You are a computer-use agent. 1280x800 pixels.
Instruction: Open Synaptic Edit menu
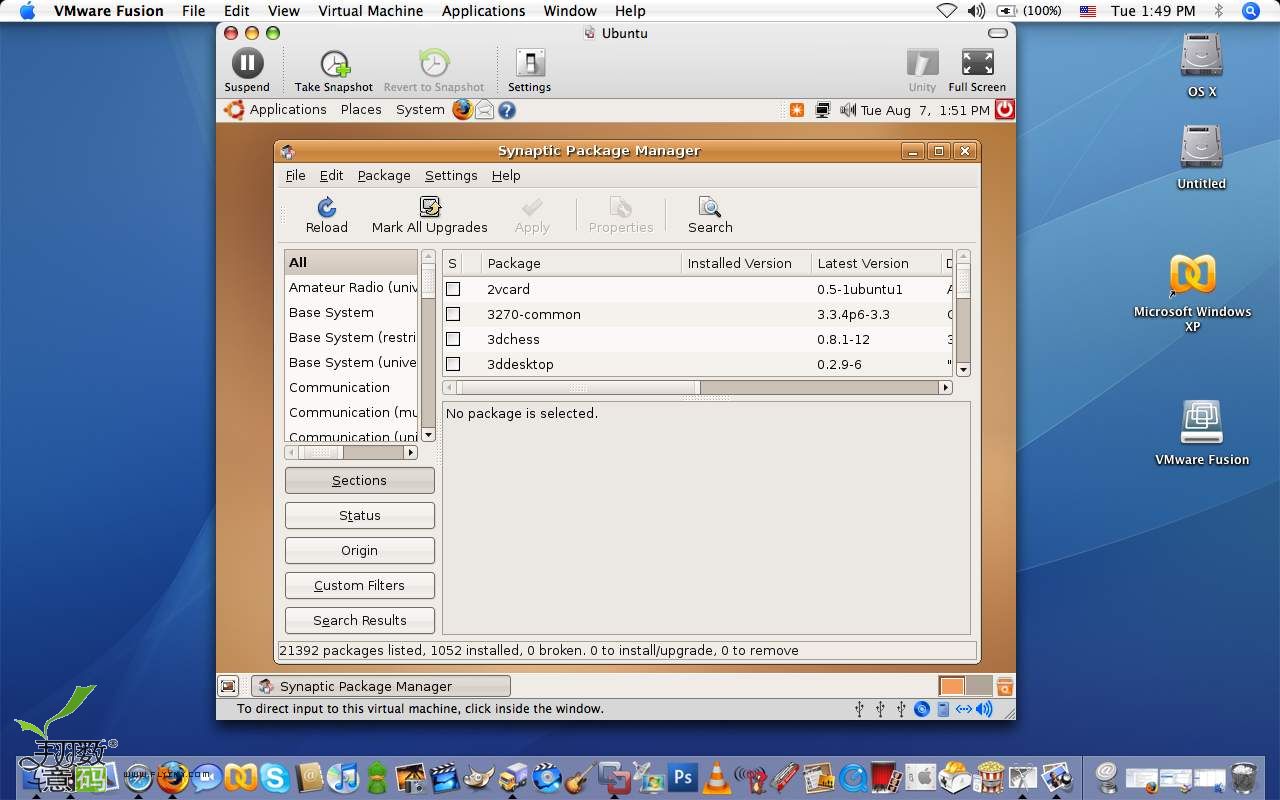click(331, 175)
